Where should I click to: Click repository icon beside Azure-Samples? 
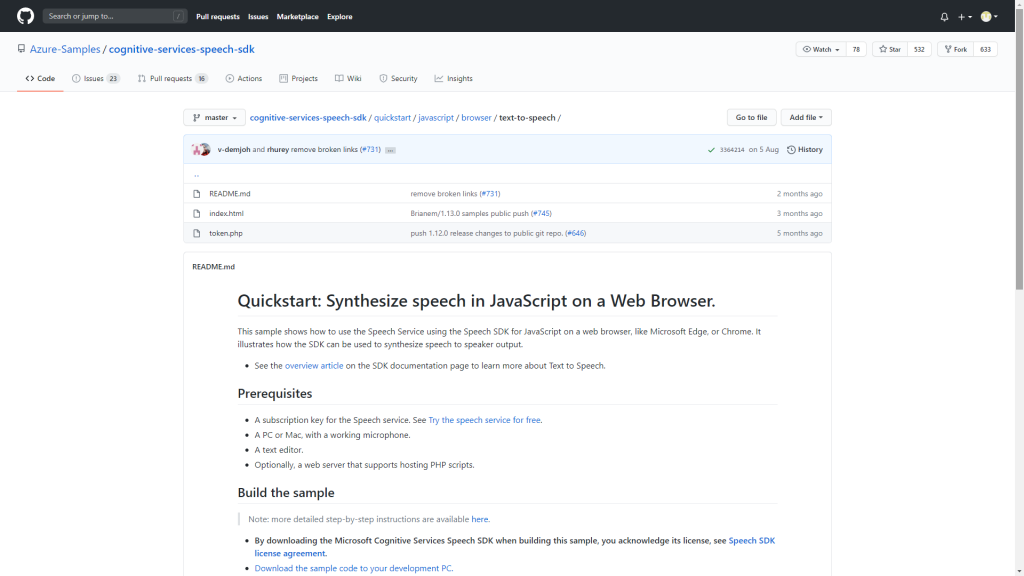[21, 49]
